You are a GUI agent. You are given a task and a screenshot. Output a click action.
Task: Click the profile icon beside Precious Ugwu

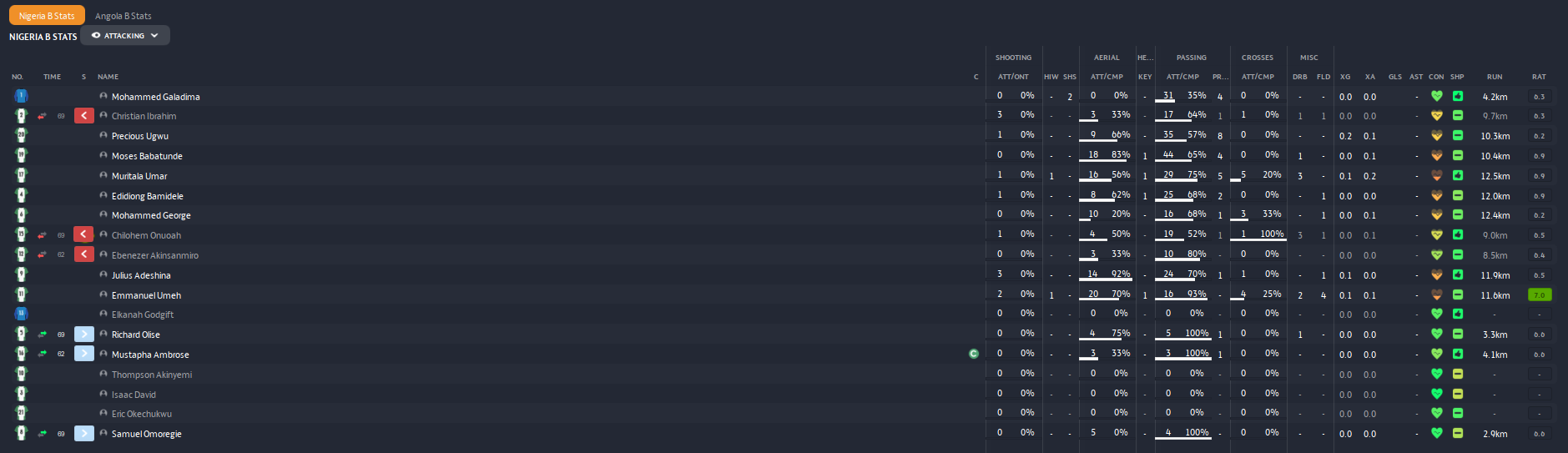tap(103, 135)
